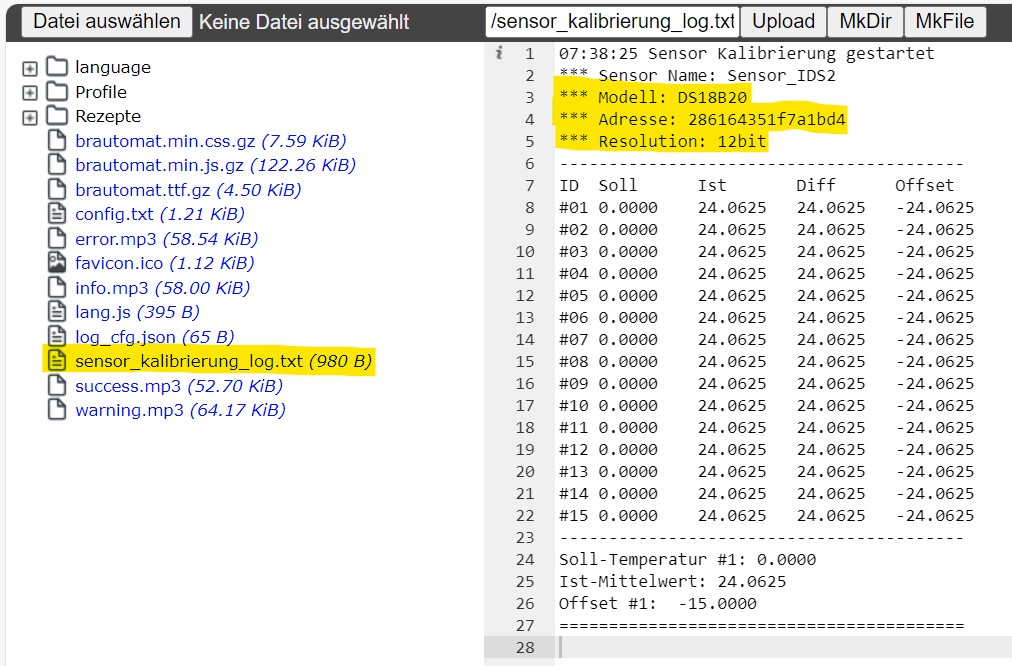Click the log_cfg.json file icon

pos(57,337)
